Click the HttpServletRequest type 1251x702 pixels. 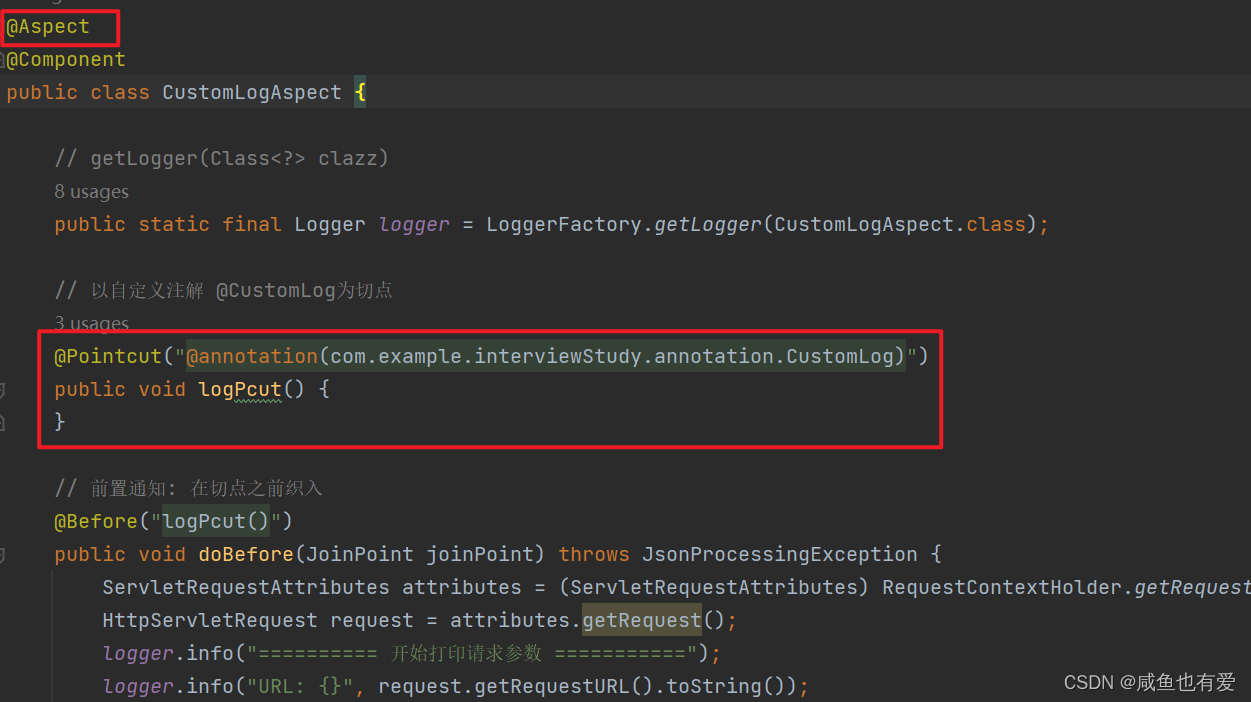pyautogui.click(x=210, y=620)
